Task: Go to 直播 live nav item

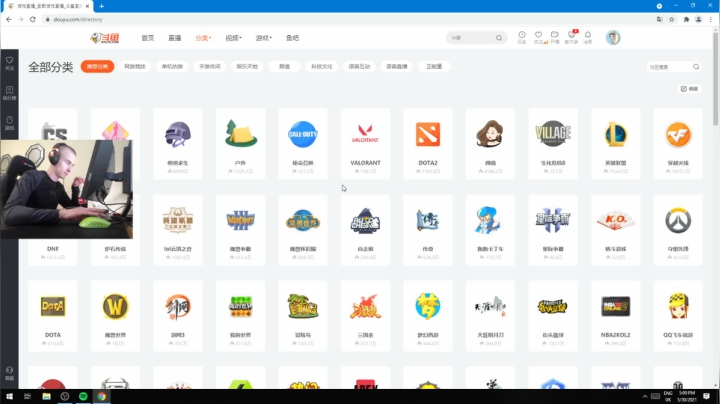Action: pos(174,38)
